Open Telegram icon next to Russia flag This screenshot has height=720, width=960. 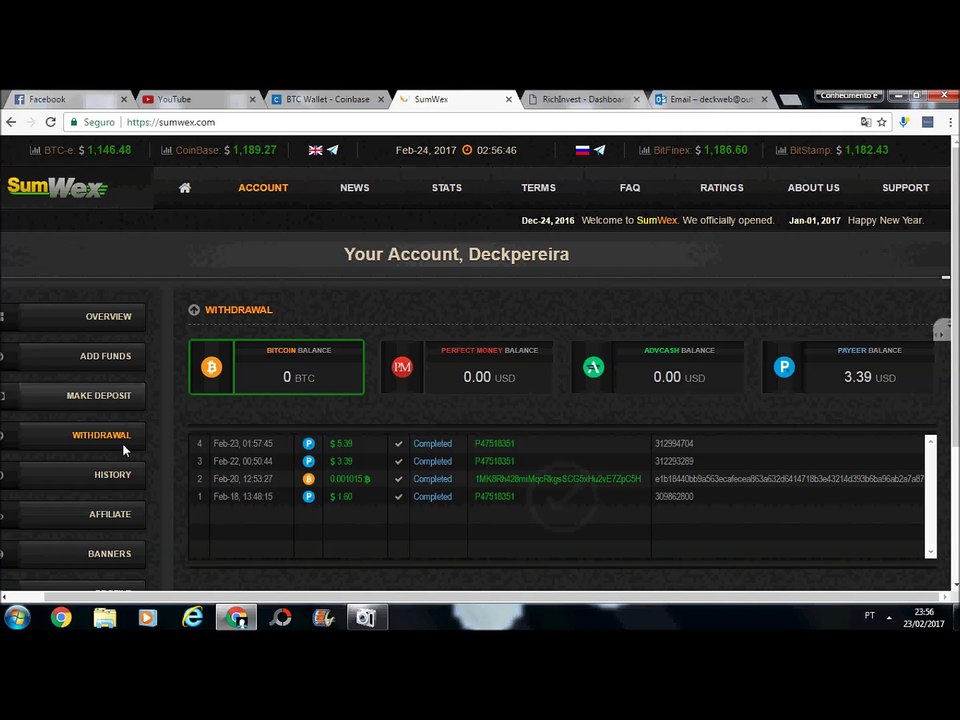tap(599, 150)
